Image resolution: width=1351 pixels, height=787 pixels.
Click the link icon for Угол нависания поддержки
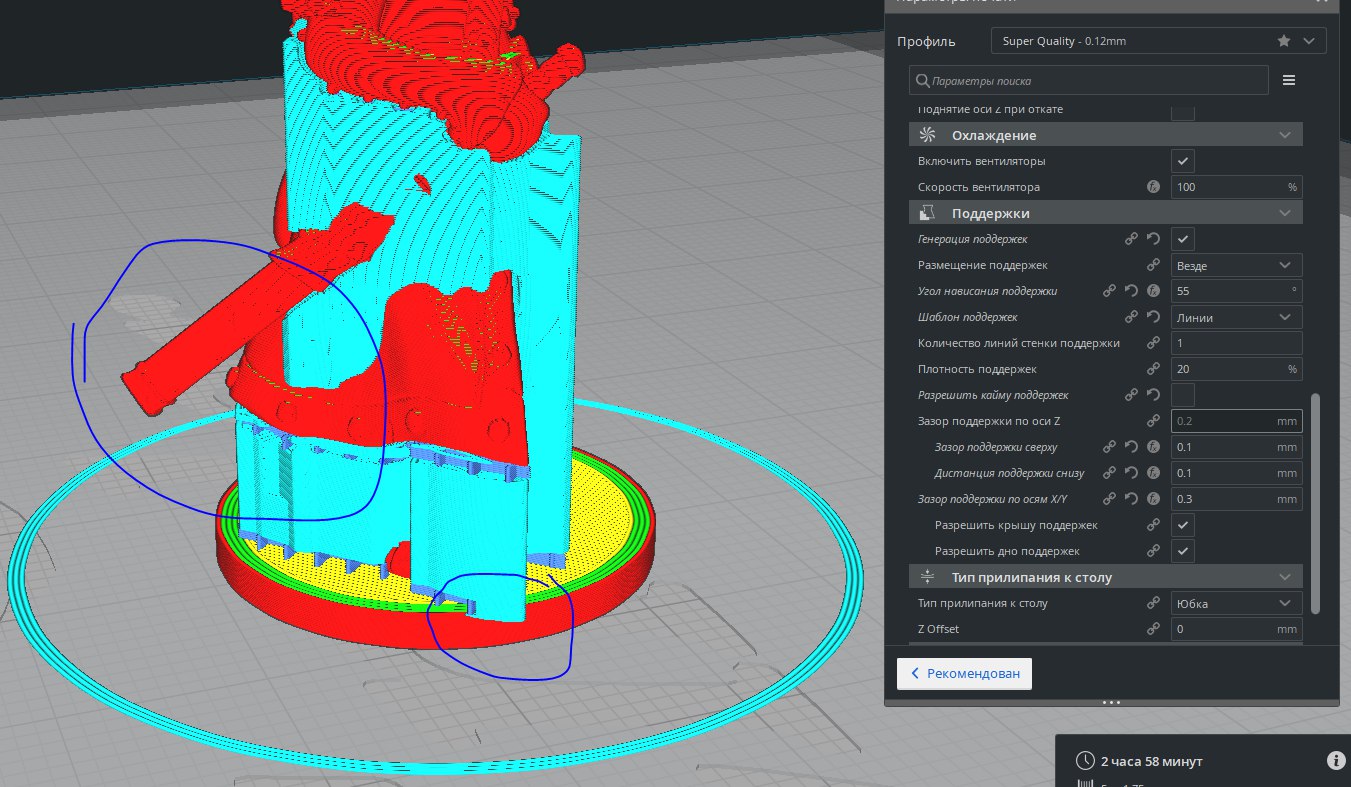point(1109,291)
